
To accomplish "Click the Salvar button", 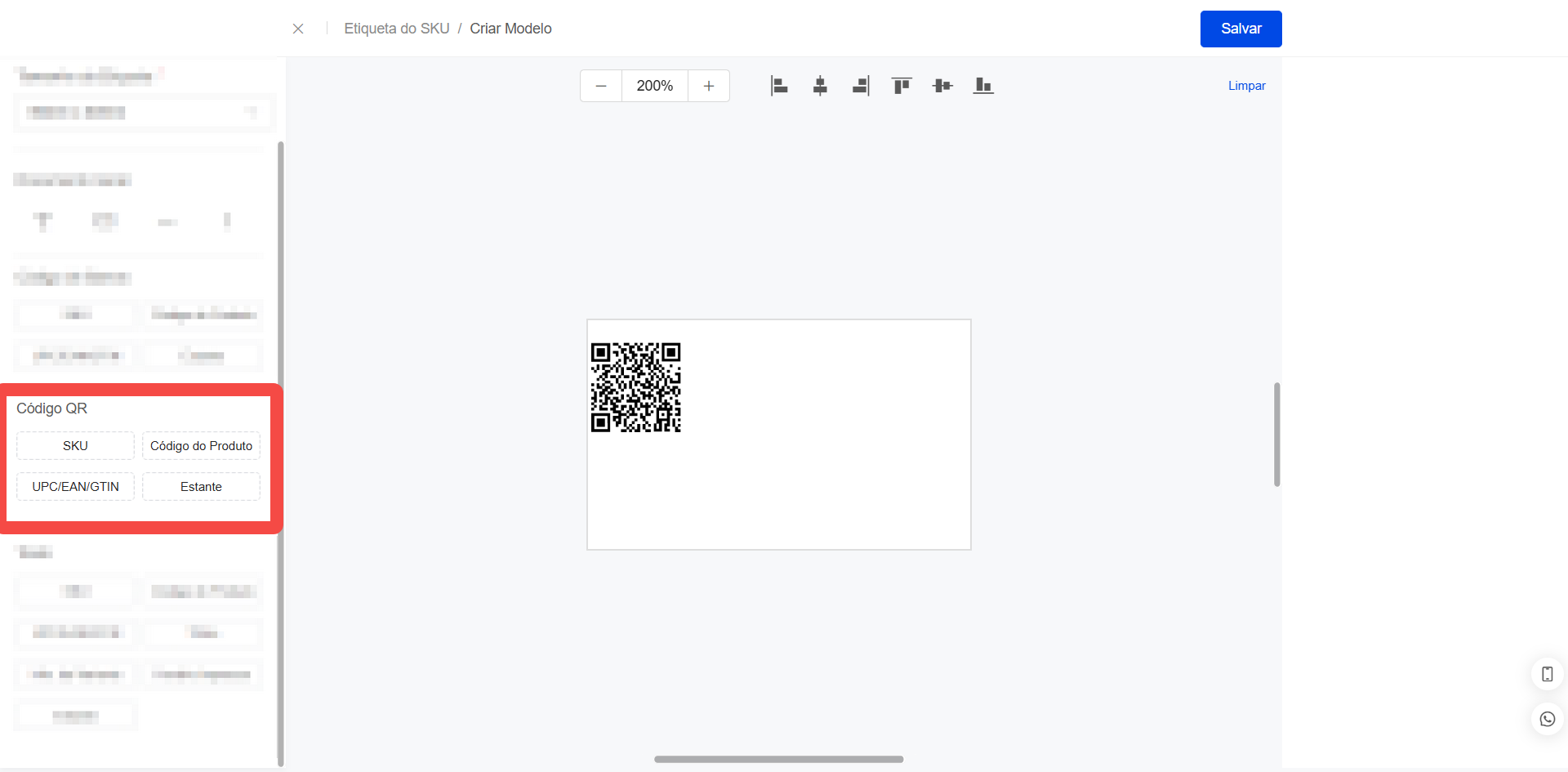I will pos(1241,29).
